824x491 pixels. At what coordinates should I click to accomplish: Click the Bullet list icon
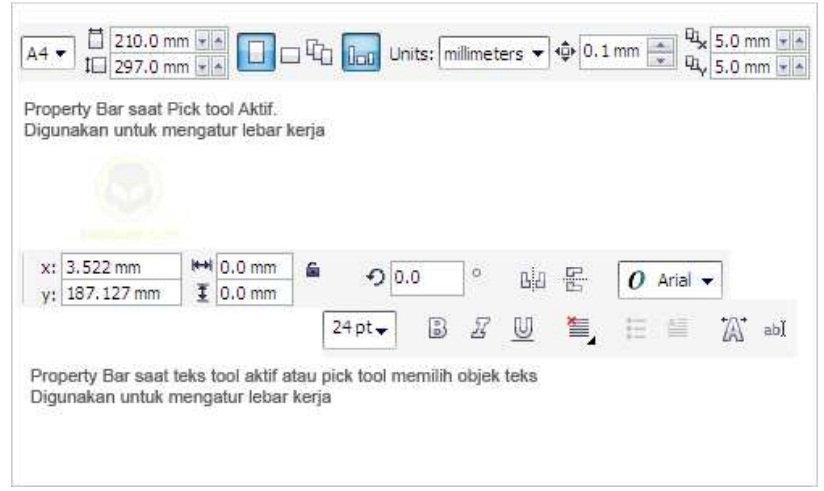click(636, 329)
